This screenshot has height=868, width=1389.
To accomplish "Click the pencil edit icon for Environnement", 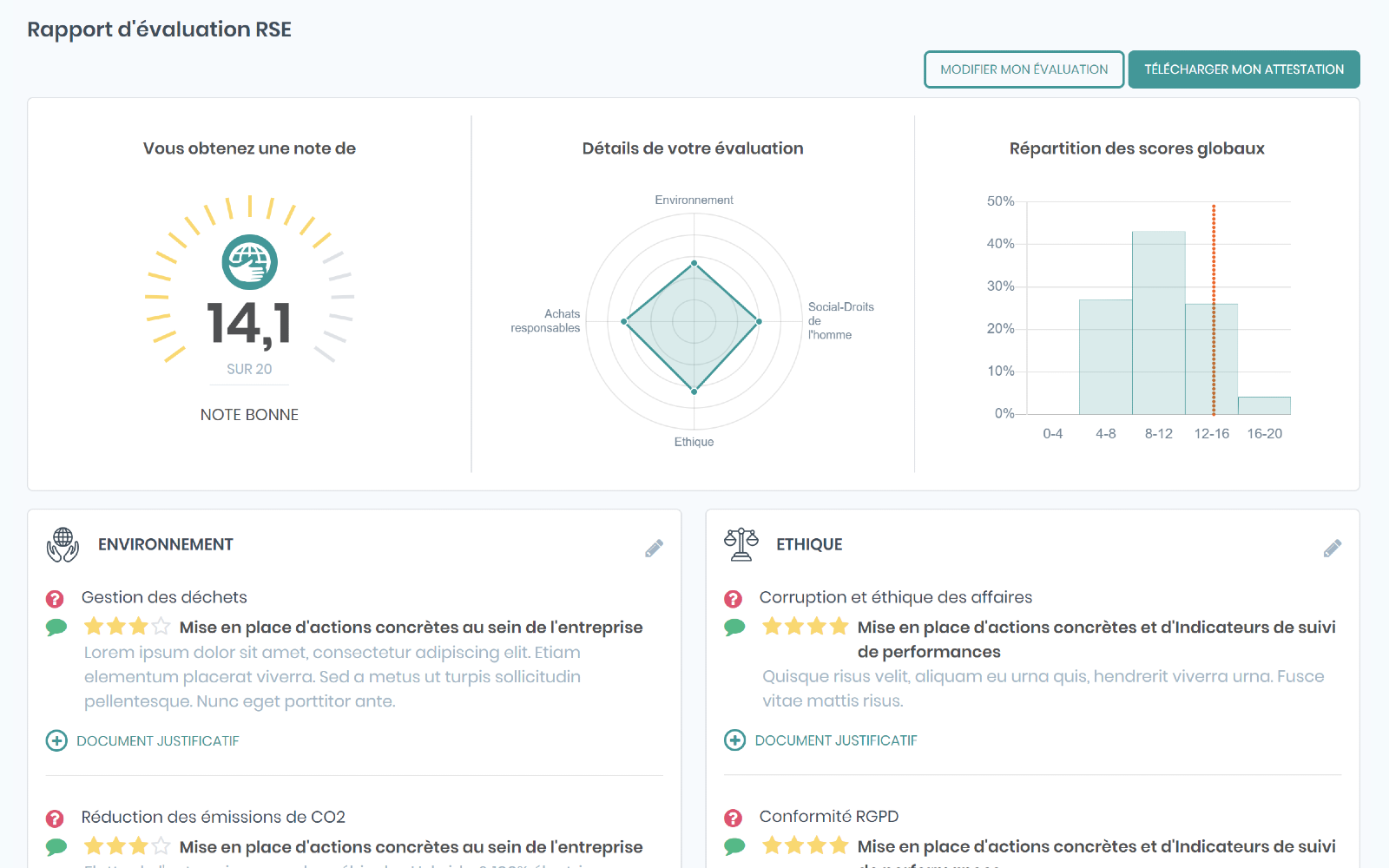I will click(x=654, y=549).
